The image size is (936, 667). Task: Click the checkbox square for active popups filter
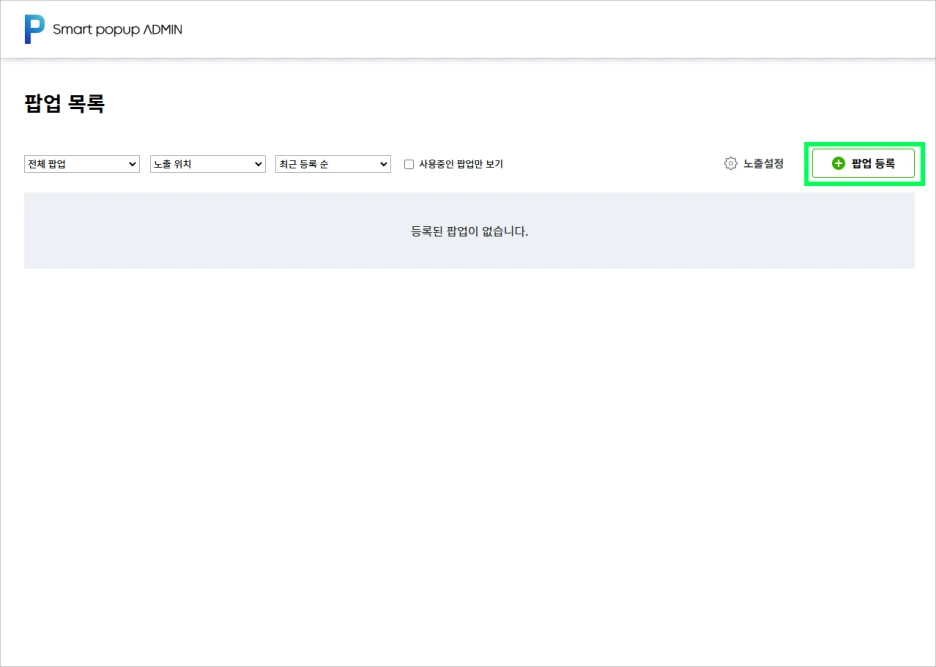[408, 163]
